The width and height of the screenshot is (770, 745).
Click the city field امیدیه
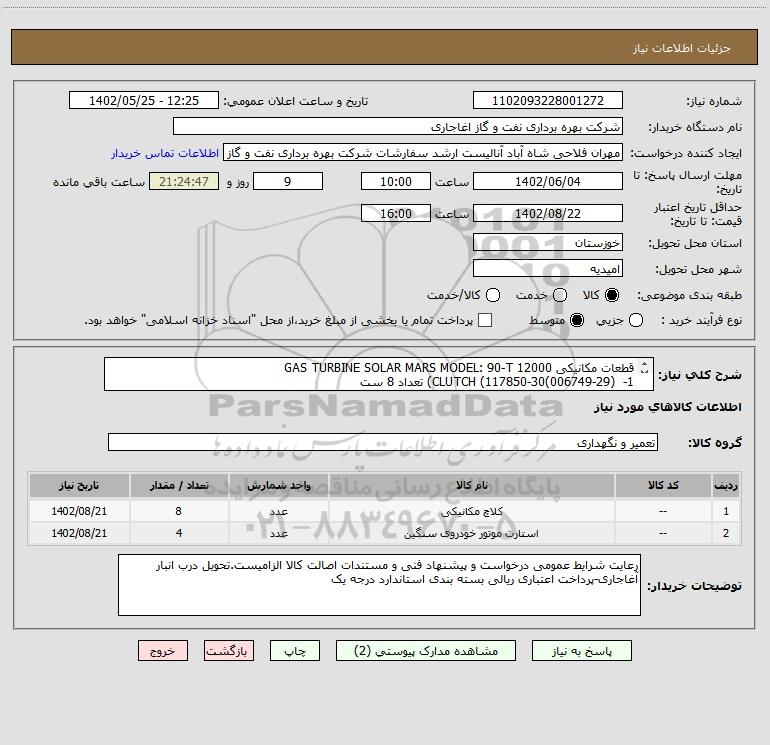[x=548, y=269]
